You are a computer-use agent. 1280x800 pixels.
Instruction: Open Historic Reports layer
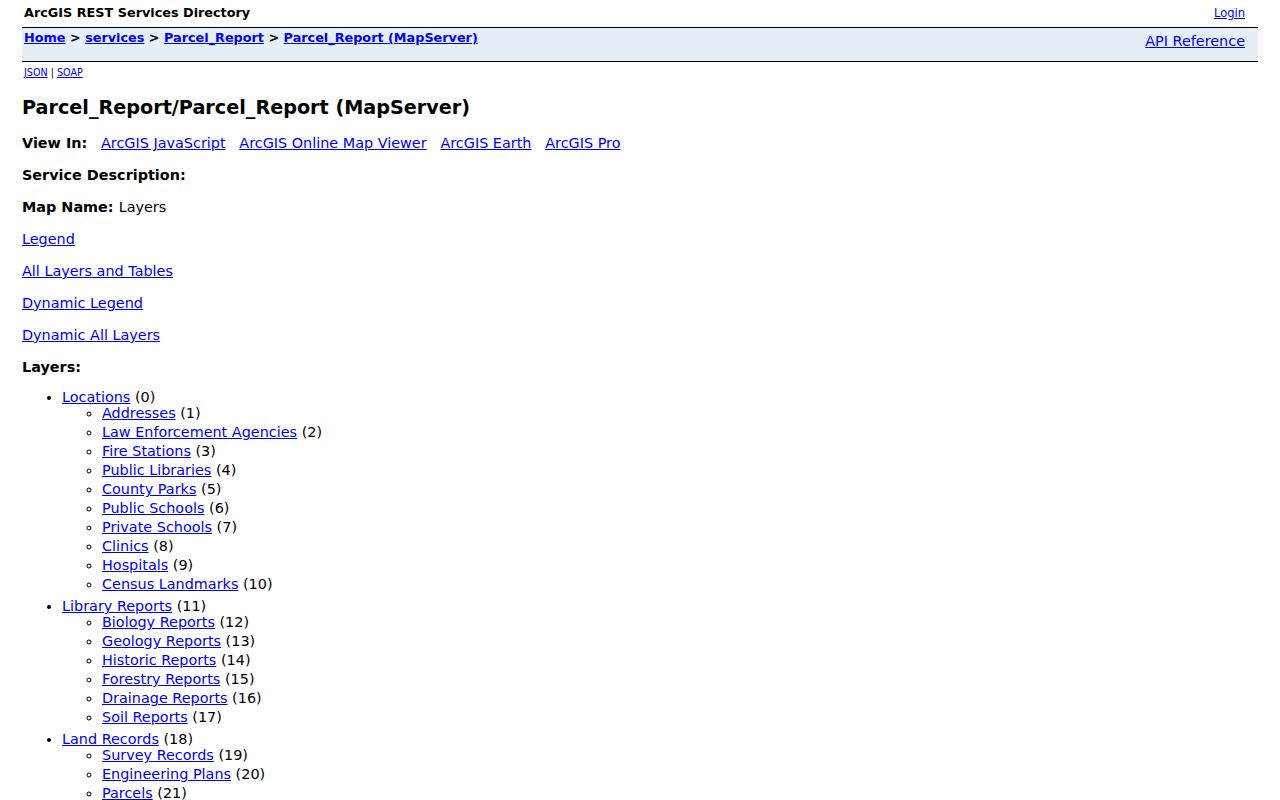[159, 660]
